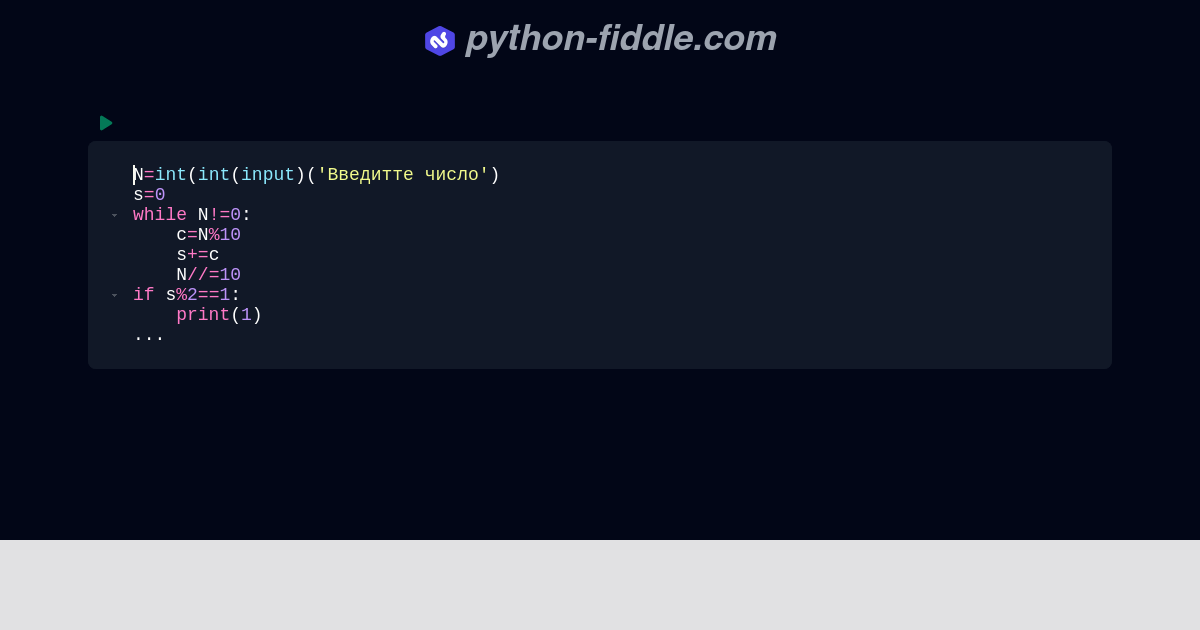Collapse the while loop fold arrow
Viewport: 1200px width, 630px height.
click(114, 215)
